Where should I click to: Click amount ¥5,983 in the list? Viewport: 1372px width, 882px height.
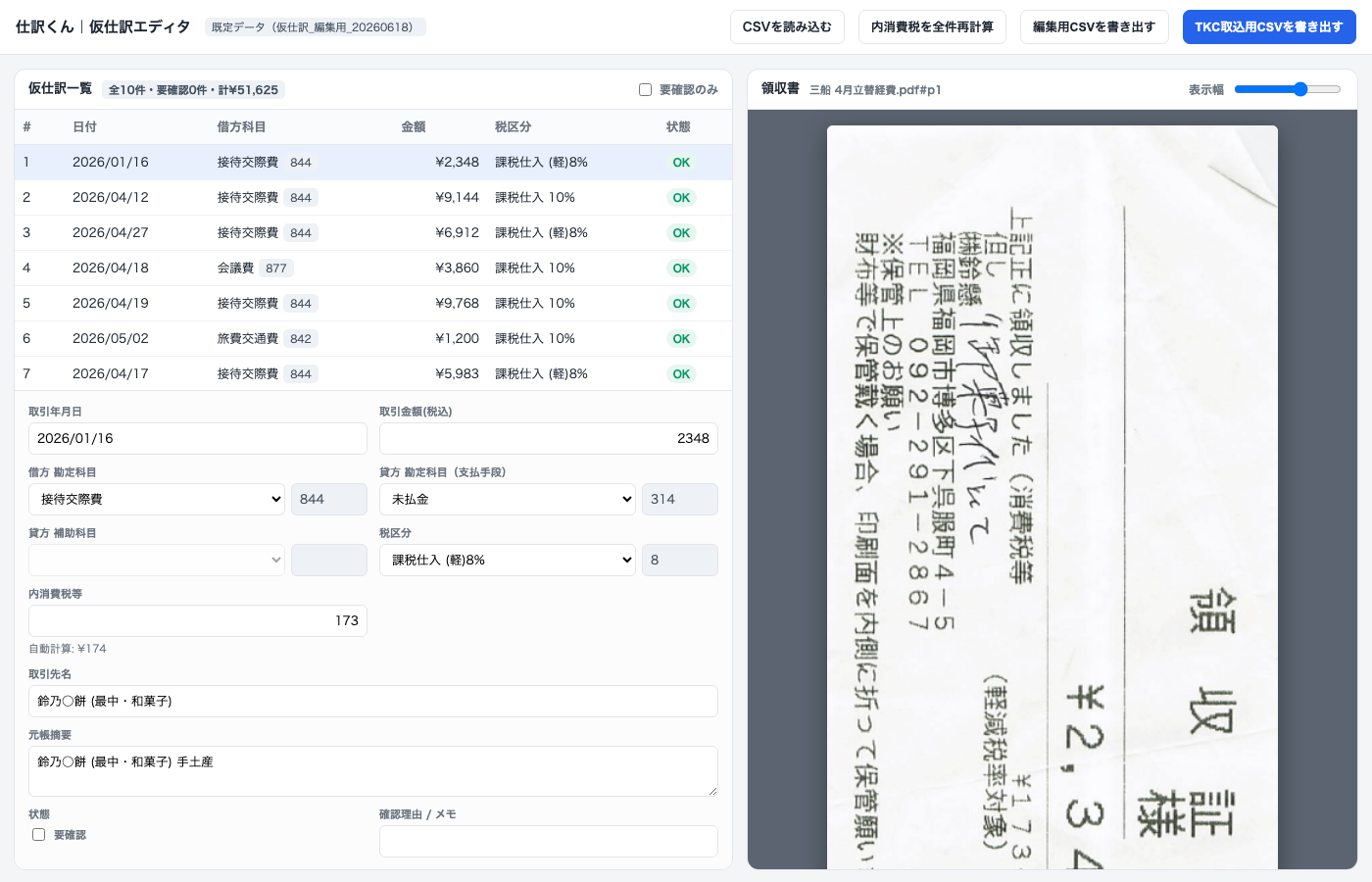[x=457, y=374]
